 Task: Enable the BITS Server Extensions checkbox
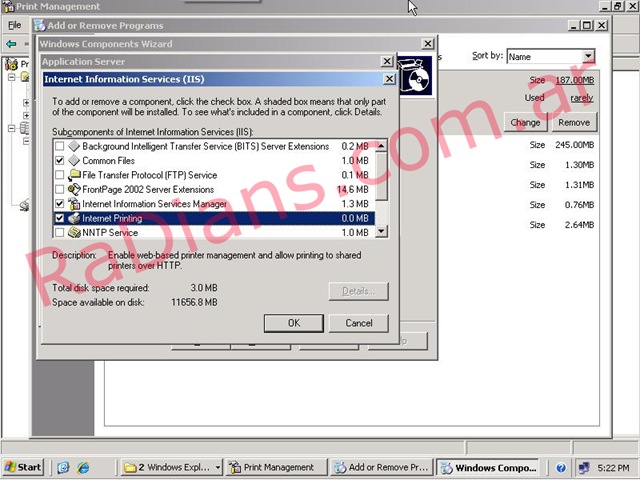[x=59, y=146]
